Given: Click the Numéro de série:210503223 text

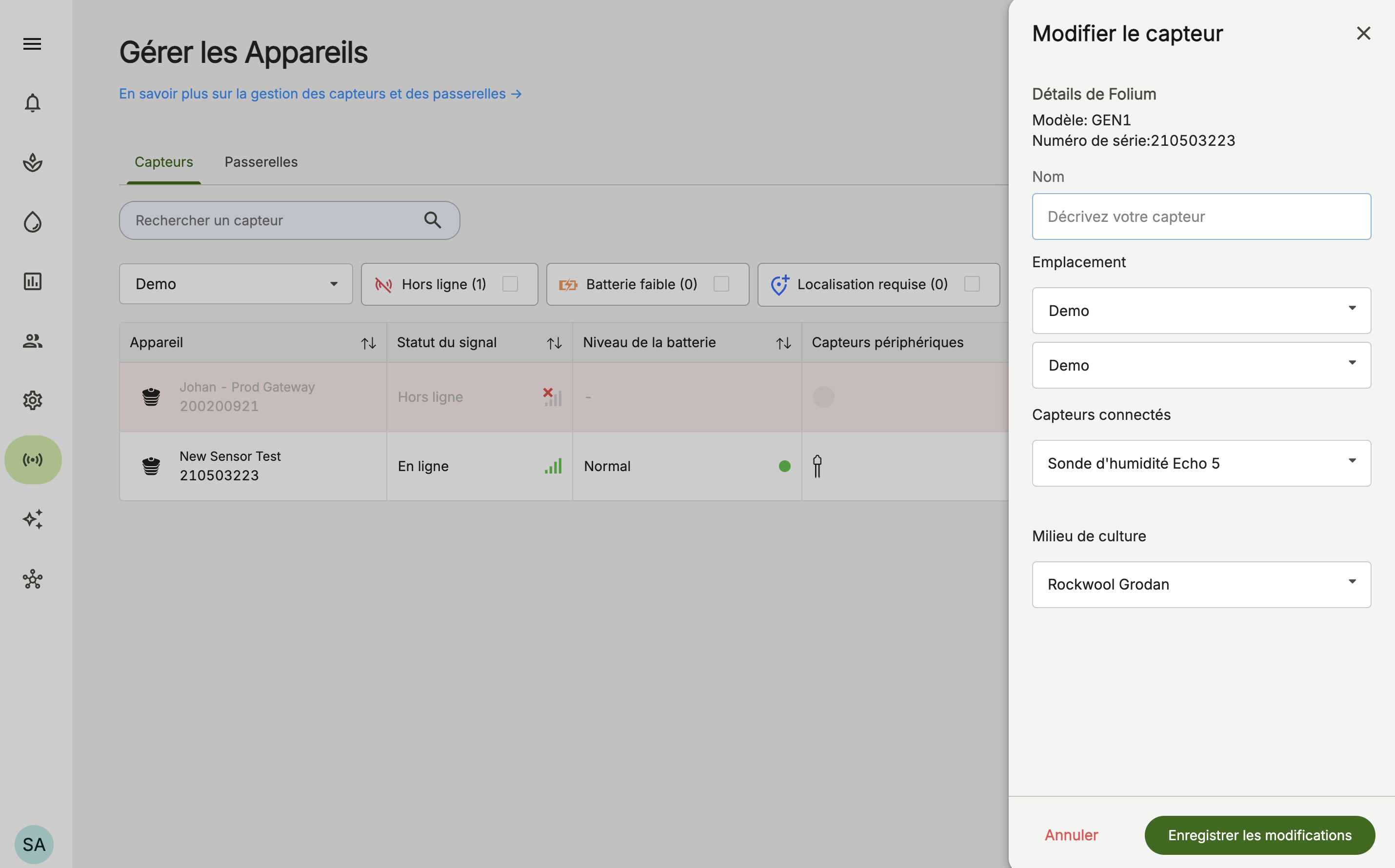Looking at the screenshot, I should [x=1134, y=140].
